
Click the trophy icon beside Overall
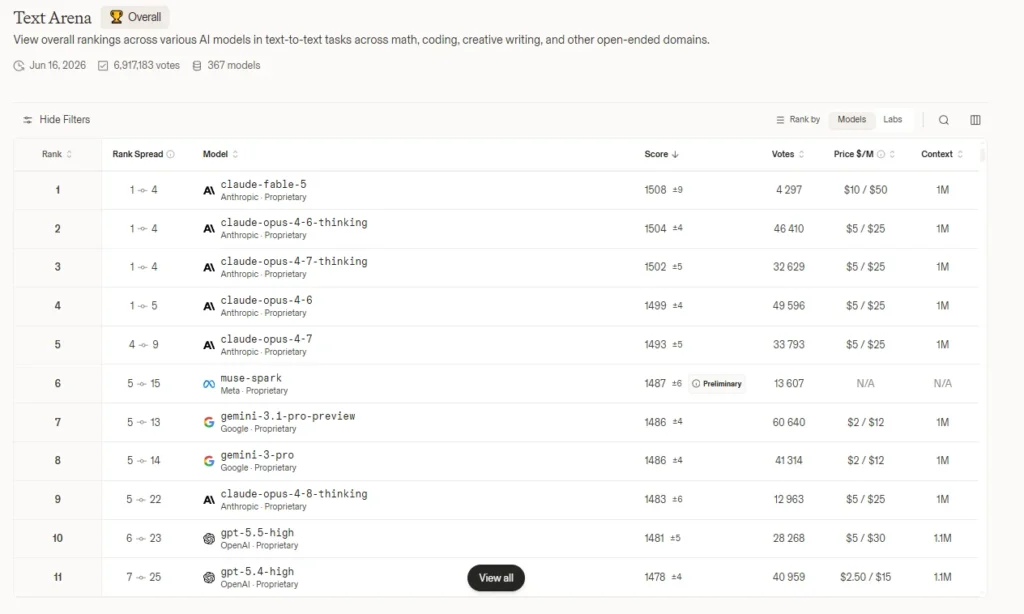116,17
